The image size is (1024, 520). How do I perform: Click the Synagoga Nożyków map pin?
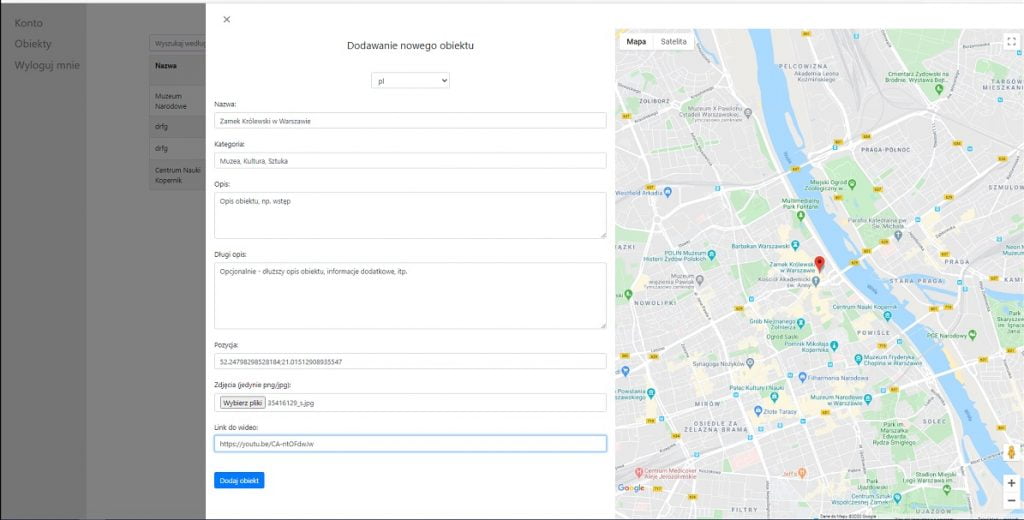(x=750, y=362)
